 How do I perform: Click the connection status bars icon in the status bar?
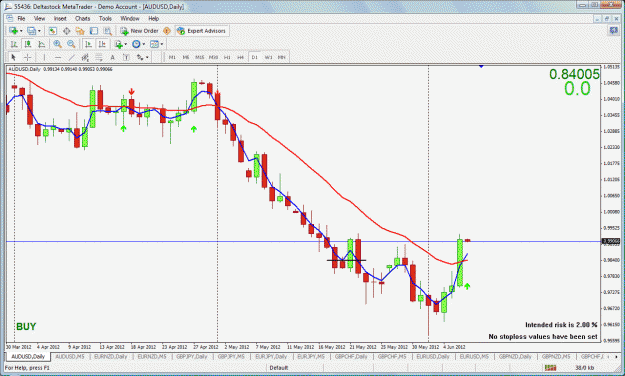[550, 367]
